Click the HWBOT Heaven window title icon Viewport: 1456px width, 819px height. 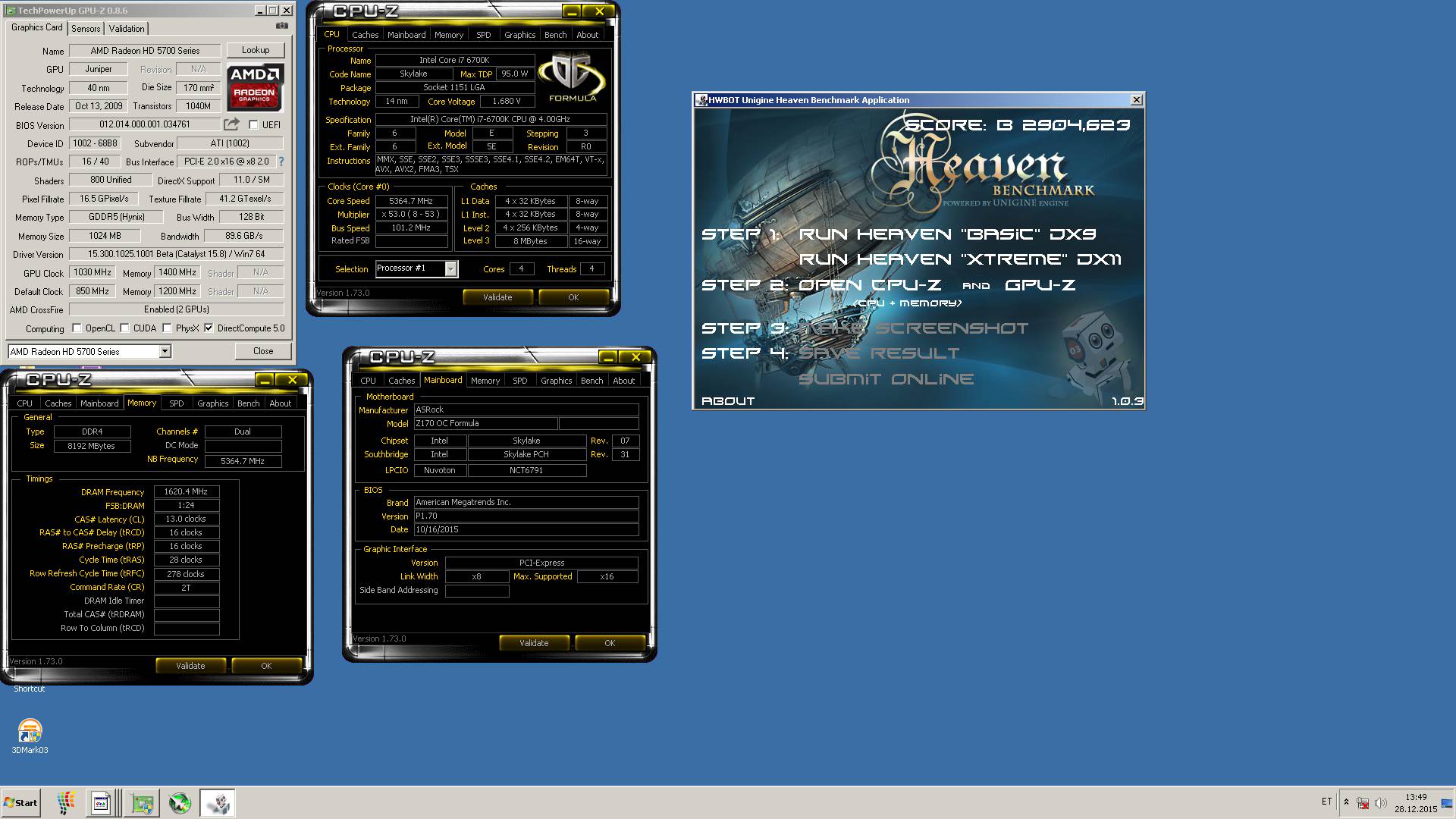click(x=701, y=100)
